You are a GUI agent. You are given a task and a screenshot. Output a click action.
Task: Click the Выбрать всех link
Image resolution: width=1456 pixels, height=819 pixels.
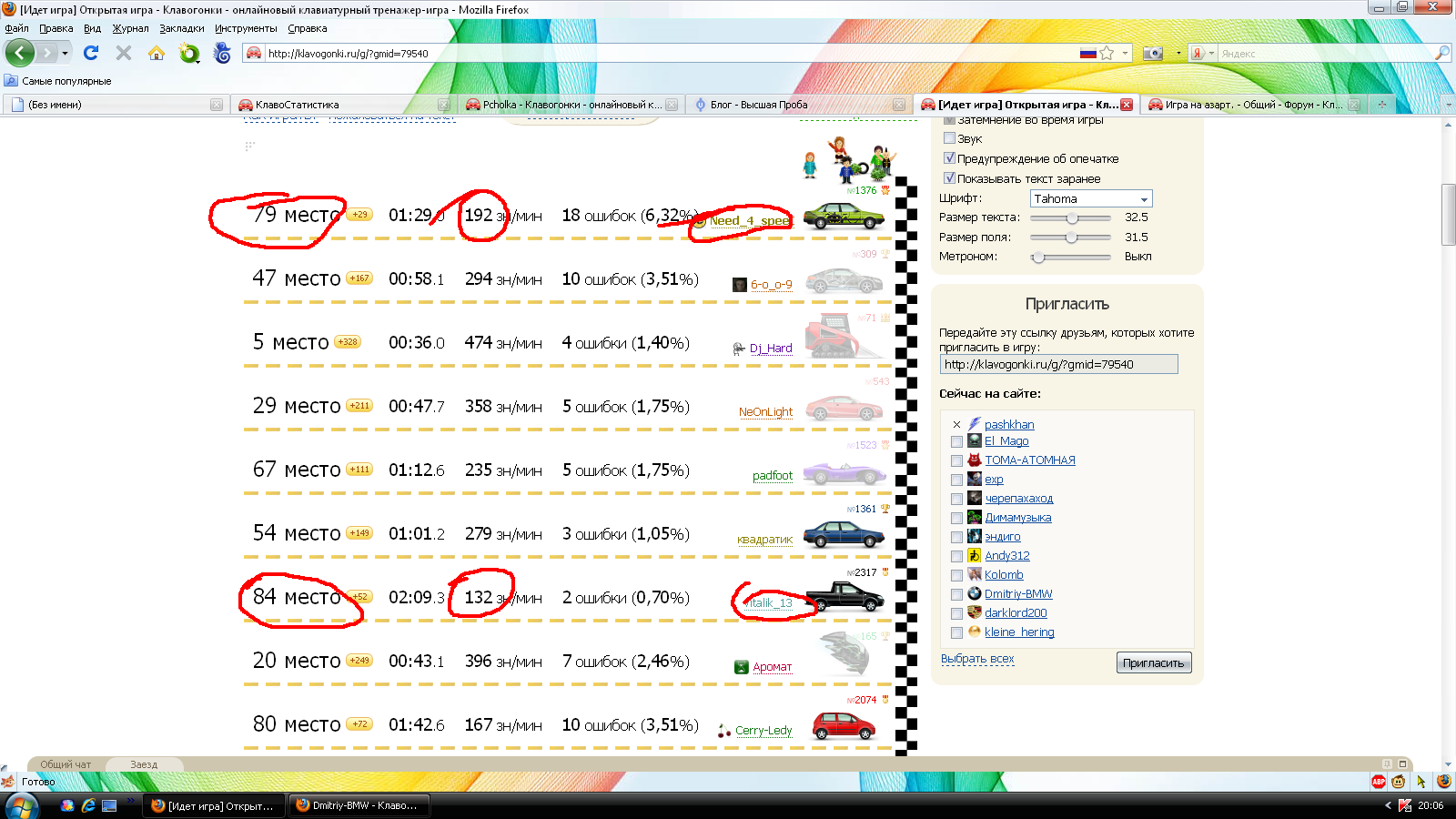click(977, 658)
